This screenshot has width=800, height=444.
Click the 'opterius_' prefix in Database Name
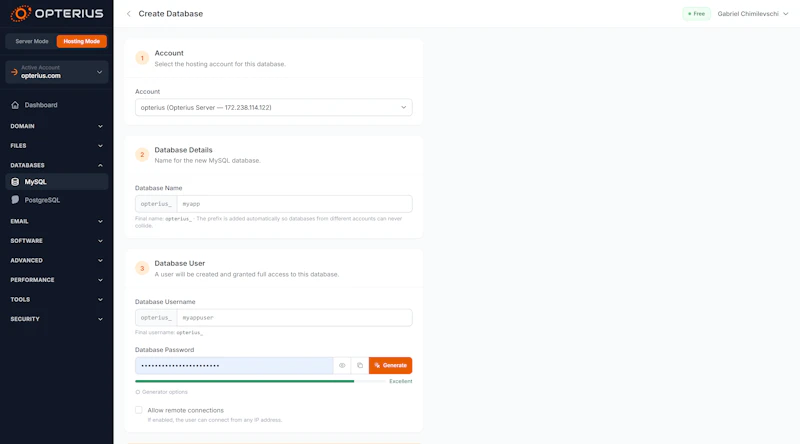pos(156,204)
